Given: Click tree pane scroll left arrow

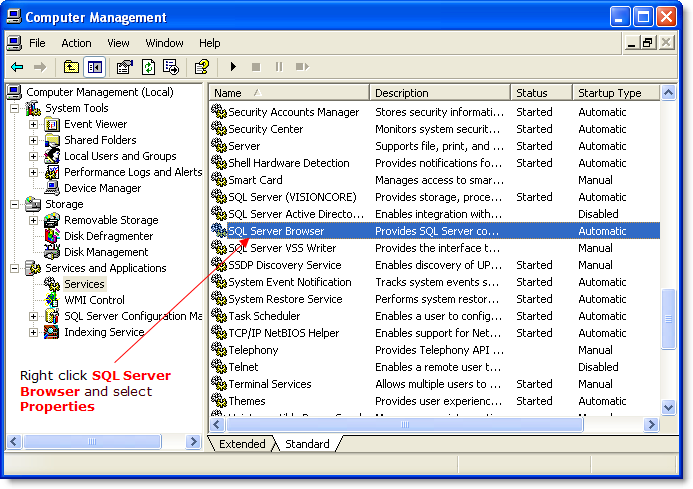Looking at the screenshot, I should tap(14, 441).
